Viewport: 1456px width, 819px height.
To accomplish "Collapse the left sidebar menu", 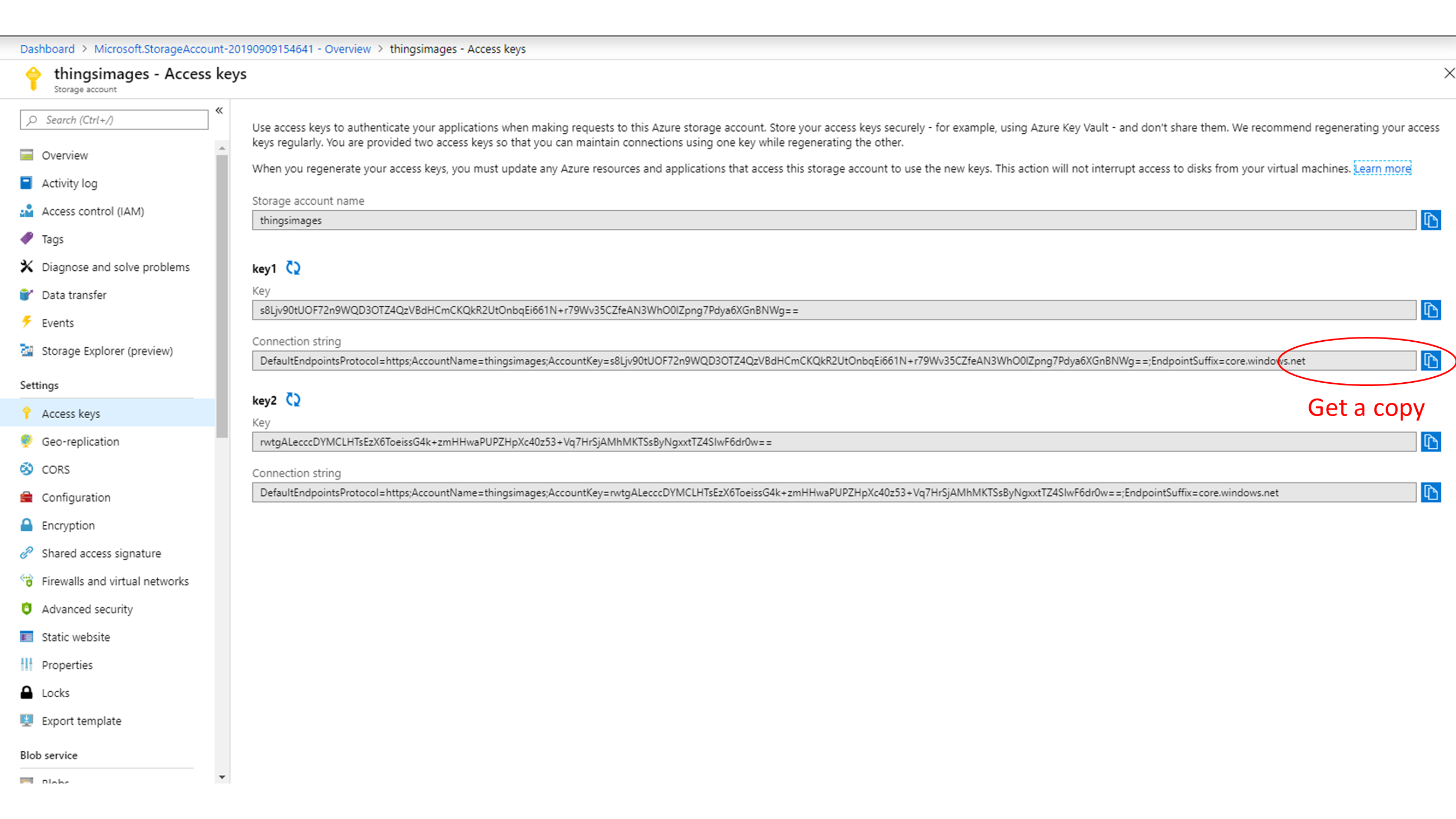I will (219, 110).
